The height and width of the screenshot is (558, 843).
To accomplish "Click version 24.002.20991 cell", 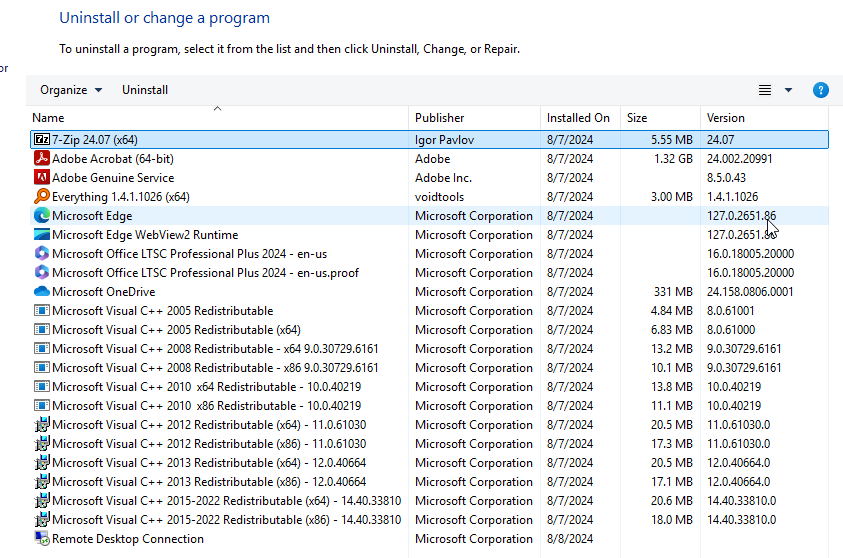I will click(x=739, y=159).
